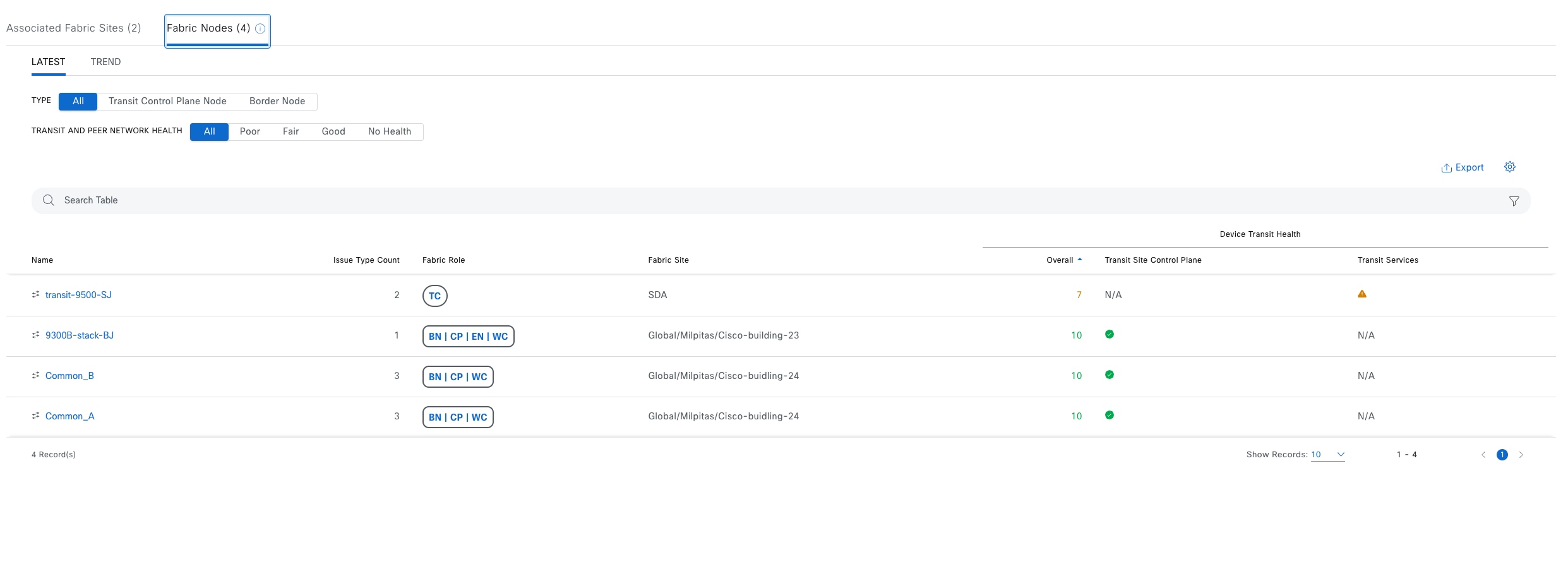Sort by Overall column arrow
The width and height of the screenshot is (1568, 564).
pyautogui.click(x=1080, y=260)
